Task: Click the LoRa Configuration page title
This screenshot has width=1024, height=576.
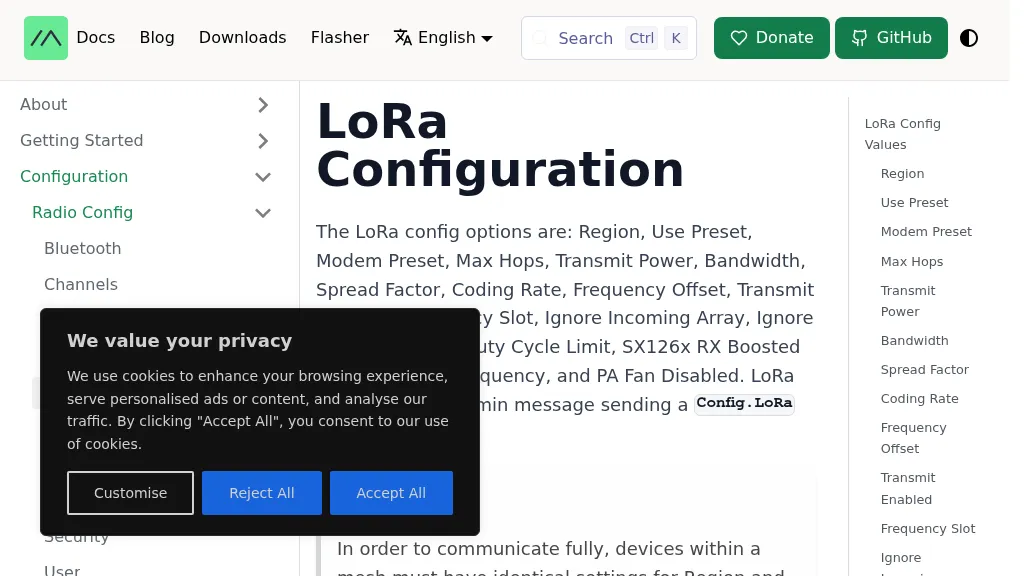Action: coord(500,146)
